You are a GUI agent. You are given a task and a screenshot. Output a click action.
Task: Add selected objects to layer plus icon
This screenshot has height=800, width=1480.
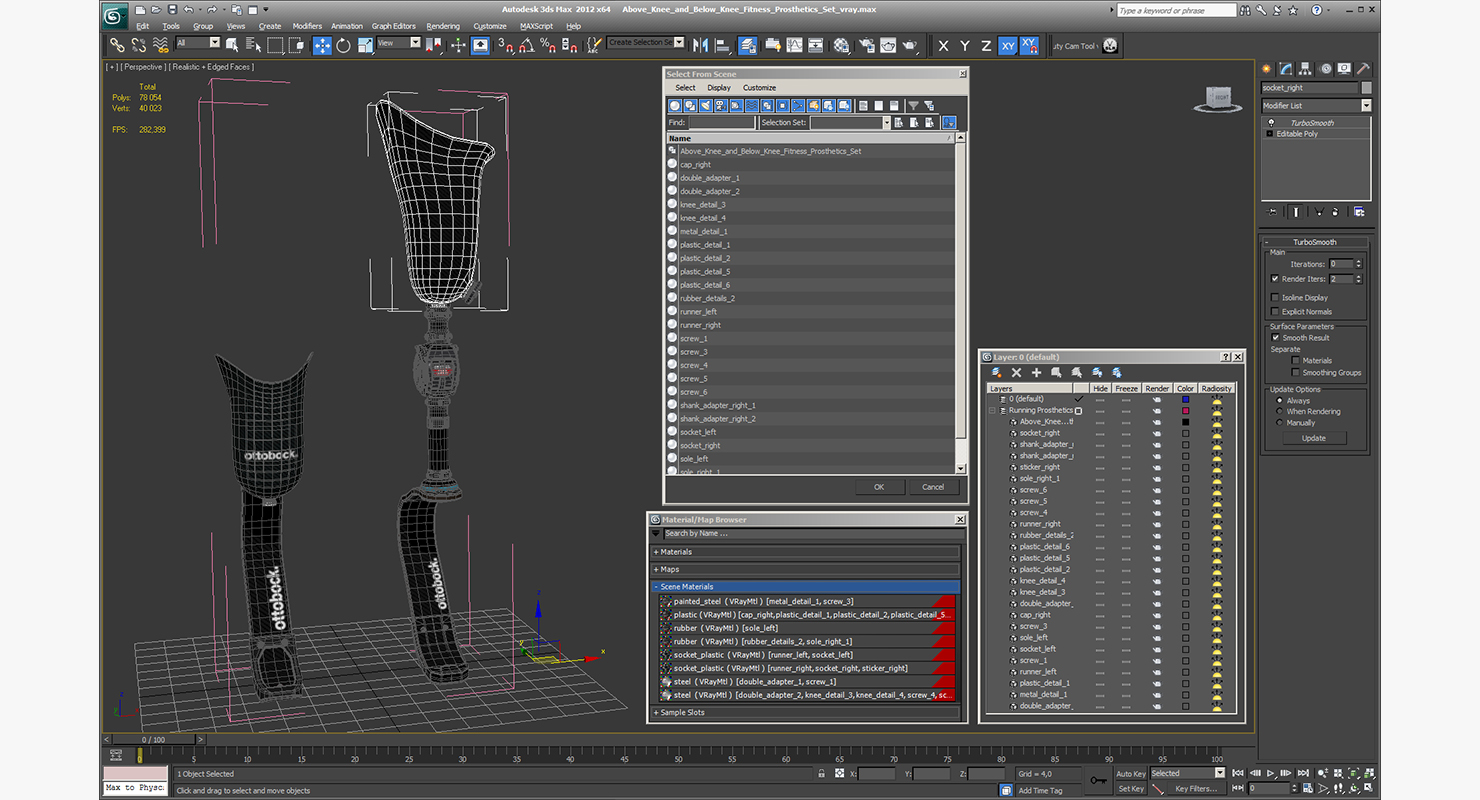1036,372
